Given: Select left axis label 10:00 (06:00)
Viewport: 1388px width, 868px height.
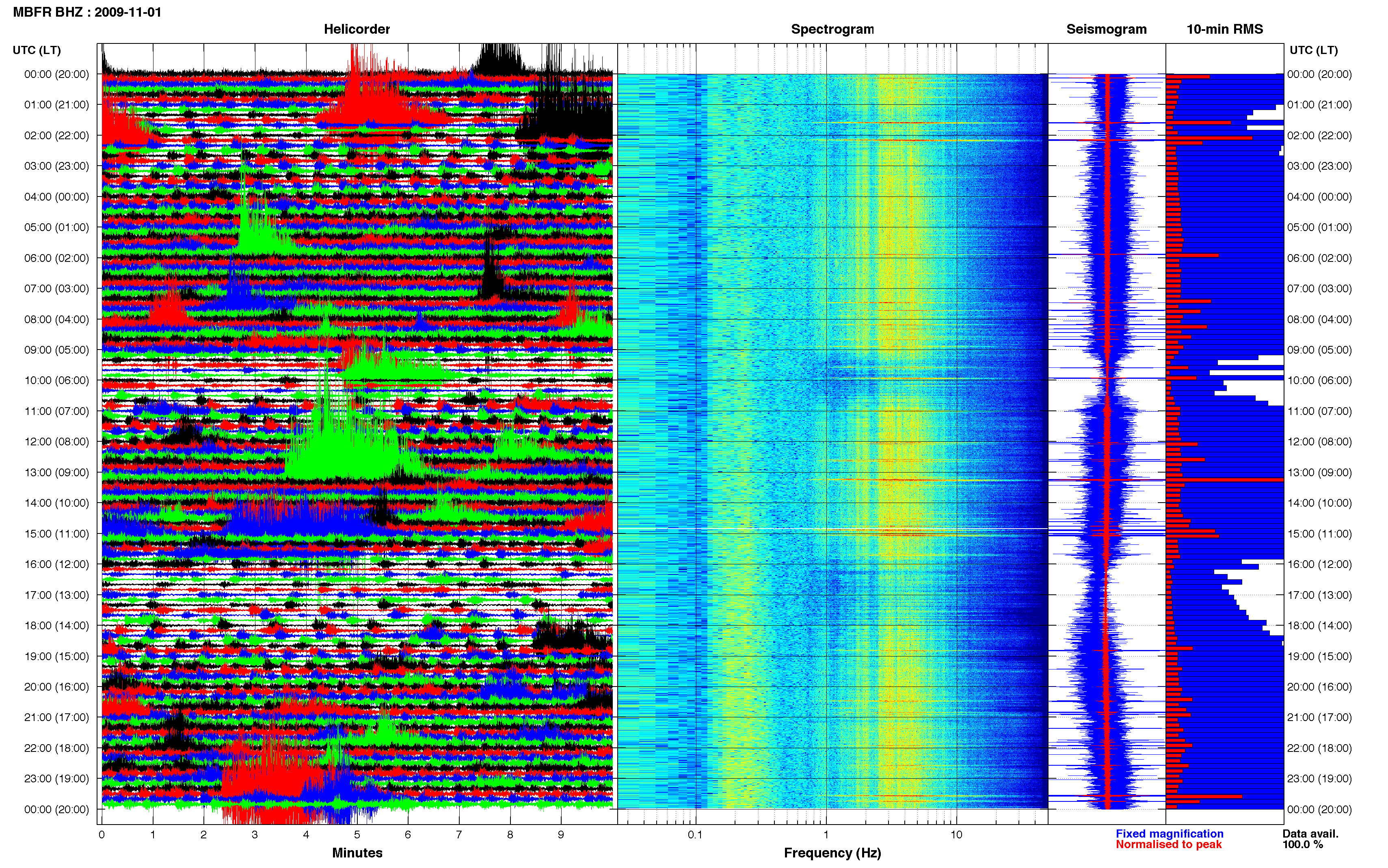Looking at the screenshot, I should point(56,380).
